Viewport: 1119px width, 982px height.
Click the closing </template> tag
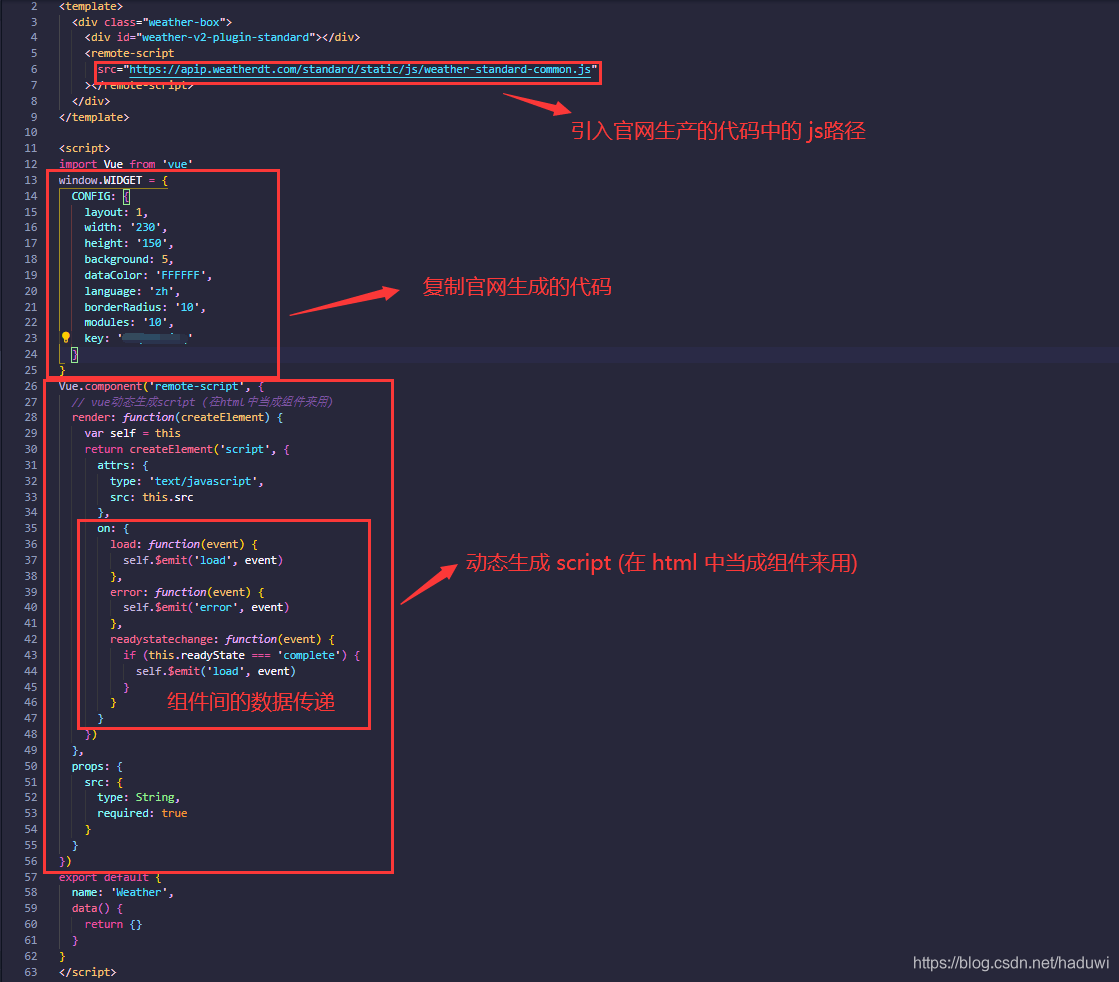(x=93, y=117)
